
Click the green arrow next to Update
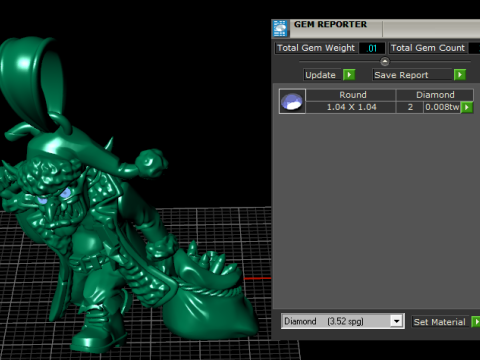tap(349, 75)
